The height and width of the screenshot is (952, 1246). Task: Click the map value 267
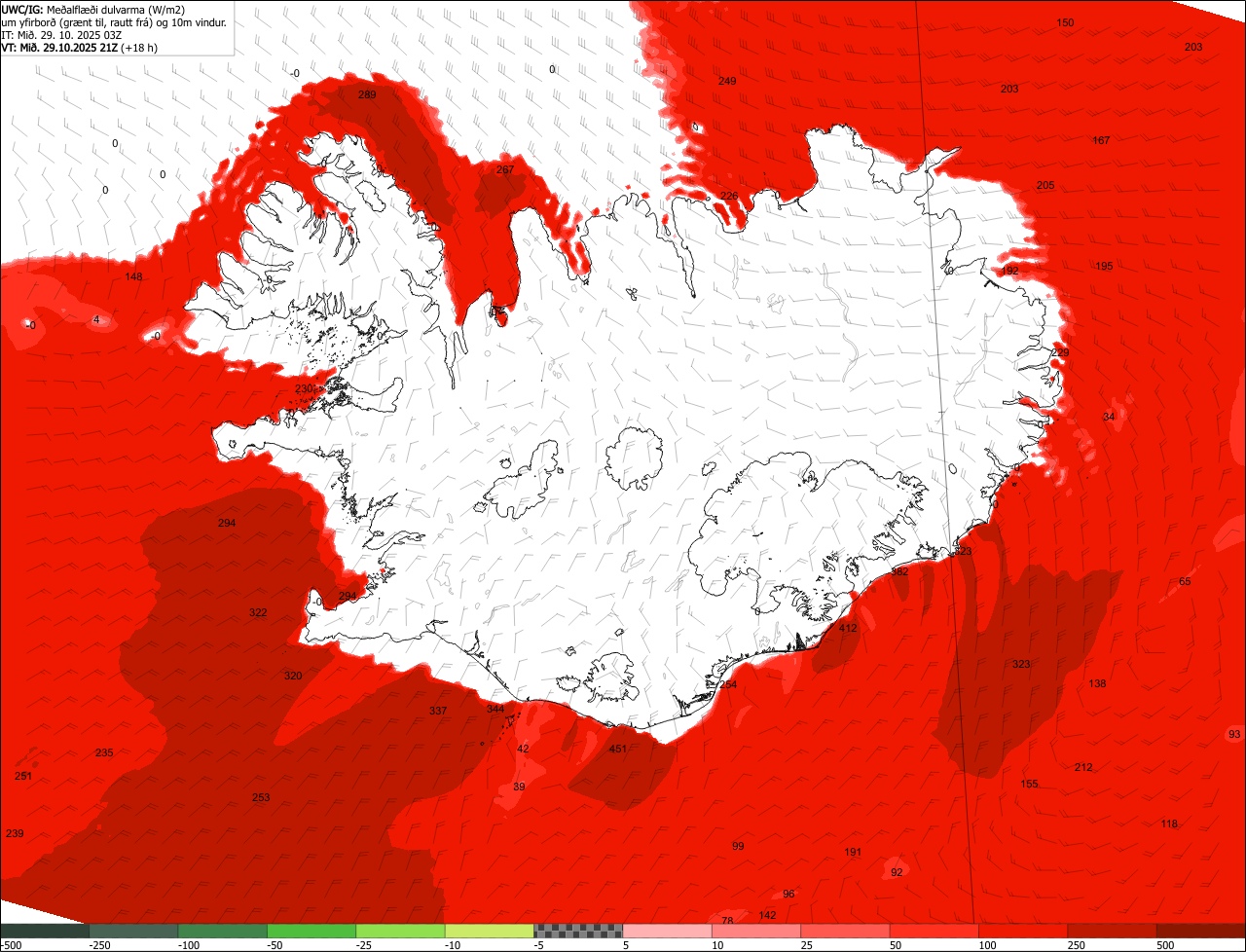(x=505, y=169)
